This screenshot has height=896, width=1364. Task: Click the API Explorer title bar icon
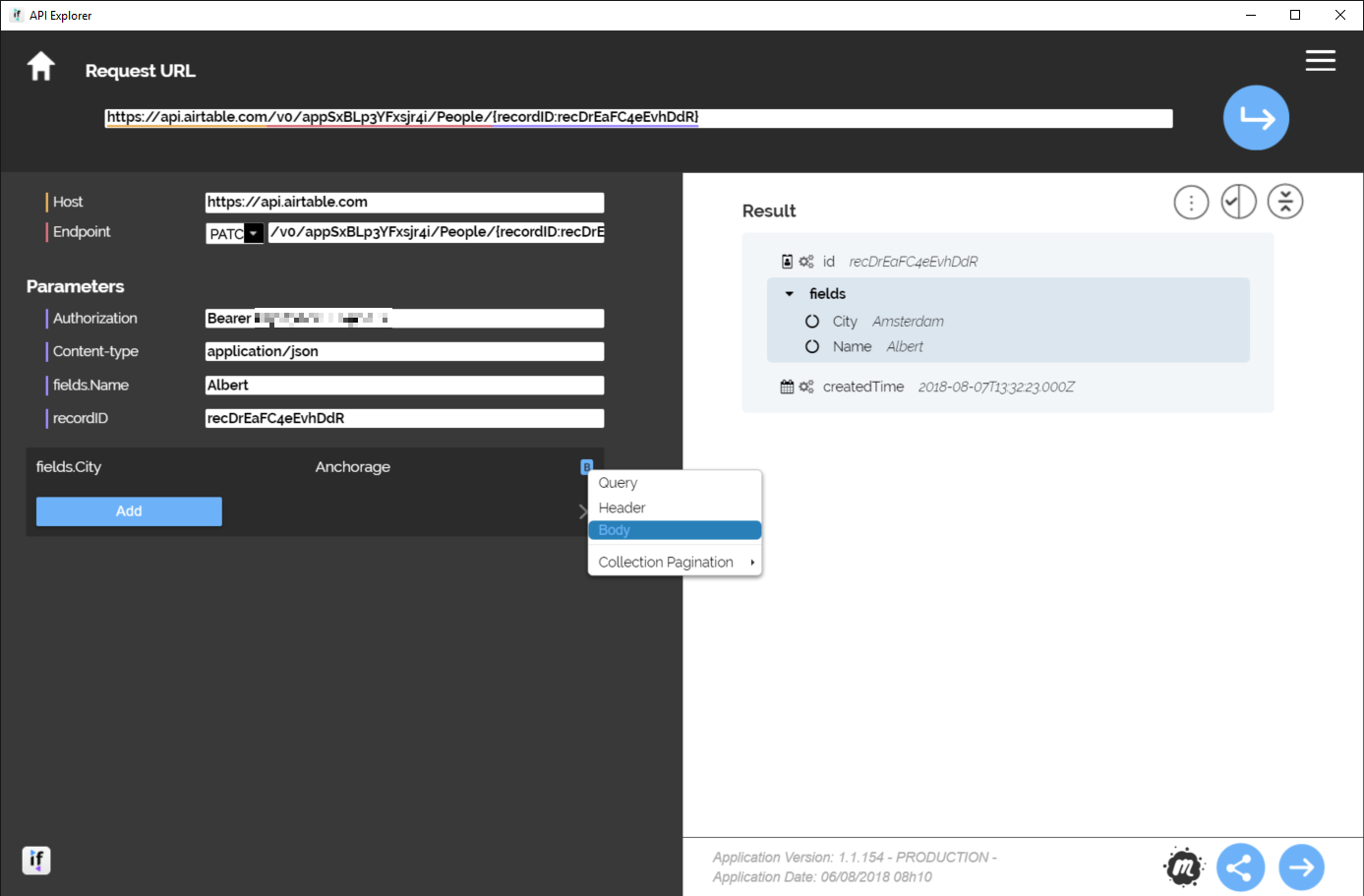[17, 15]
